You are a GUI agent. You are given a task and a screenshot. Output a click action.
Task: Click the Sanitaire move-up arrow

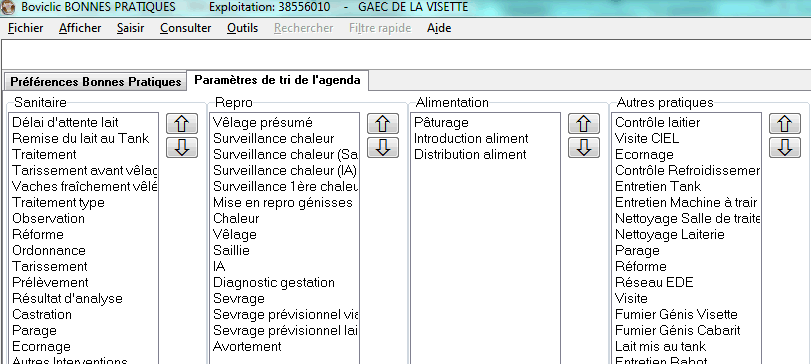(182, 124)
